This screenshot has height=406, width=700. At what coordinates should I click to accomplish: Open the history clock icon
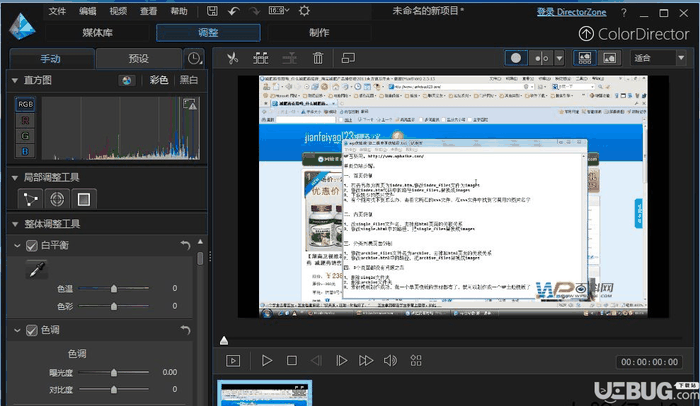(x=194, y=59)
